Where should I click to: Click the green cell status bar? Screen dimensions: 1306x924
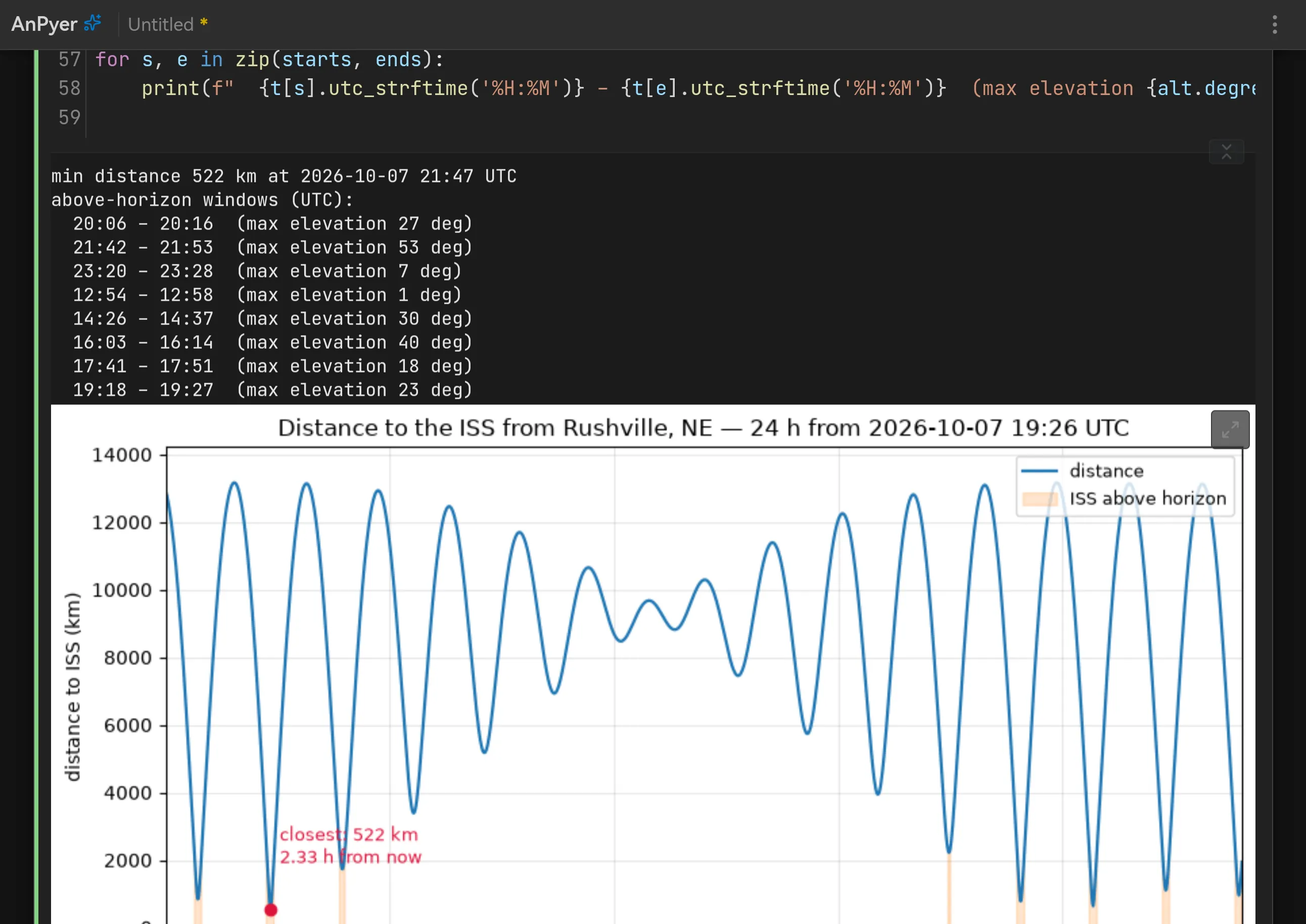pos(36,487)
